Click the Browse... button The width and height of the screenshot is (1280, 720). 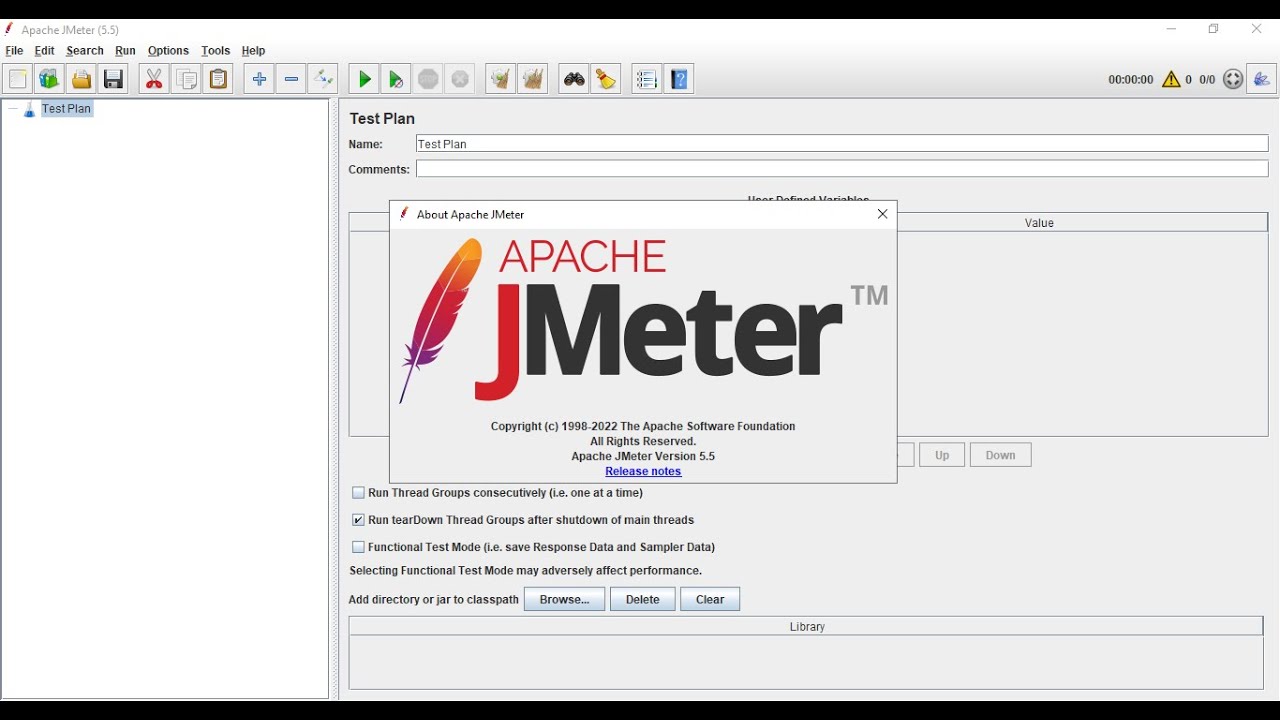click(x=565, y=599)
